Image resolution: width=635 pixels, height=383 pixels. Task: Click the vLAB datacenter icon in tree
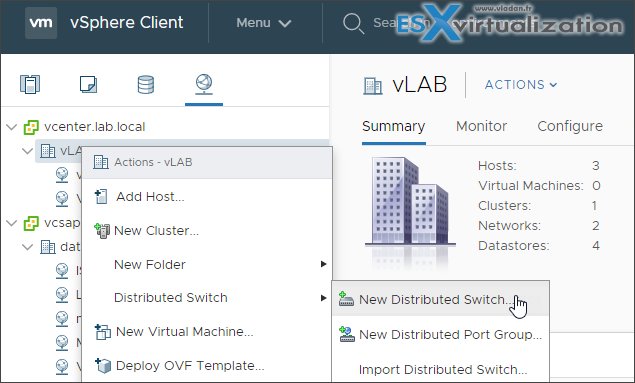[x=48, y=151]
